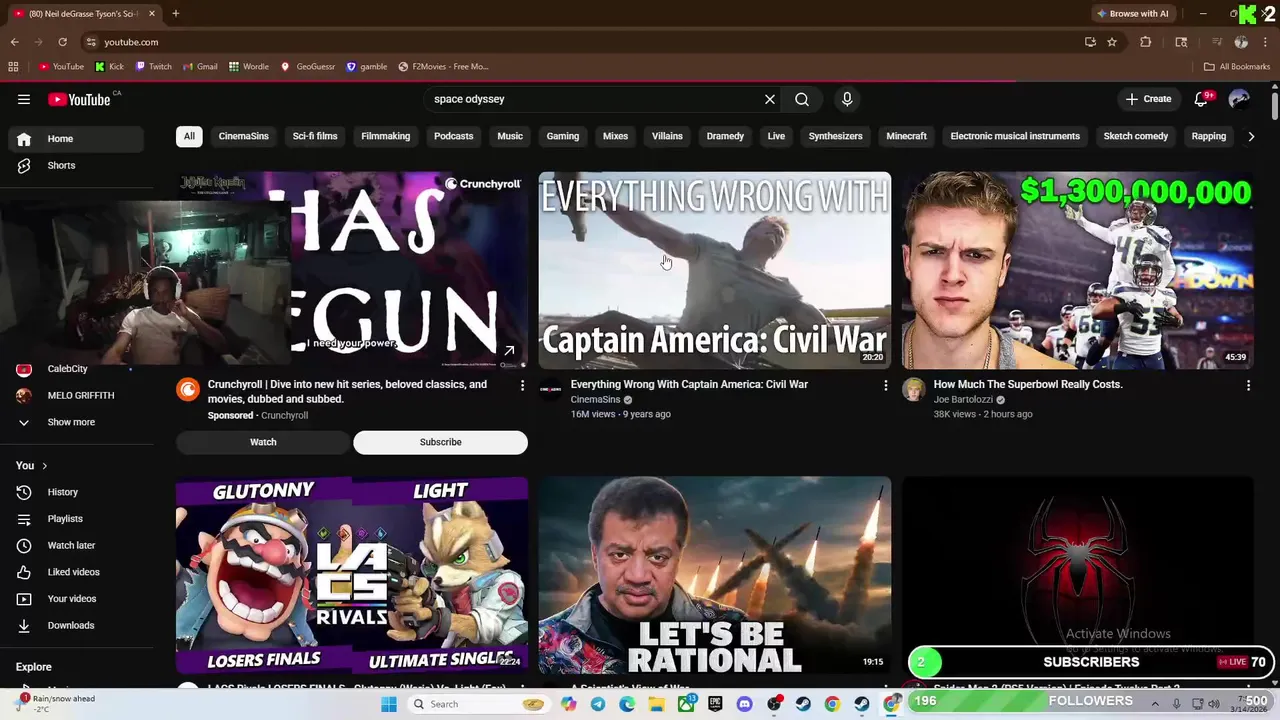Select the Minecraft filter chip

[x=906, y=136]
